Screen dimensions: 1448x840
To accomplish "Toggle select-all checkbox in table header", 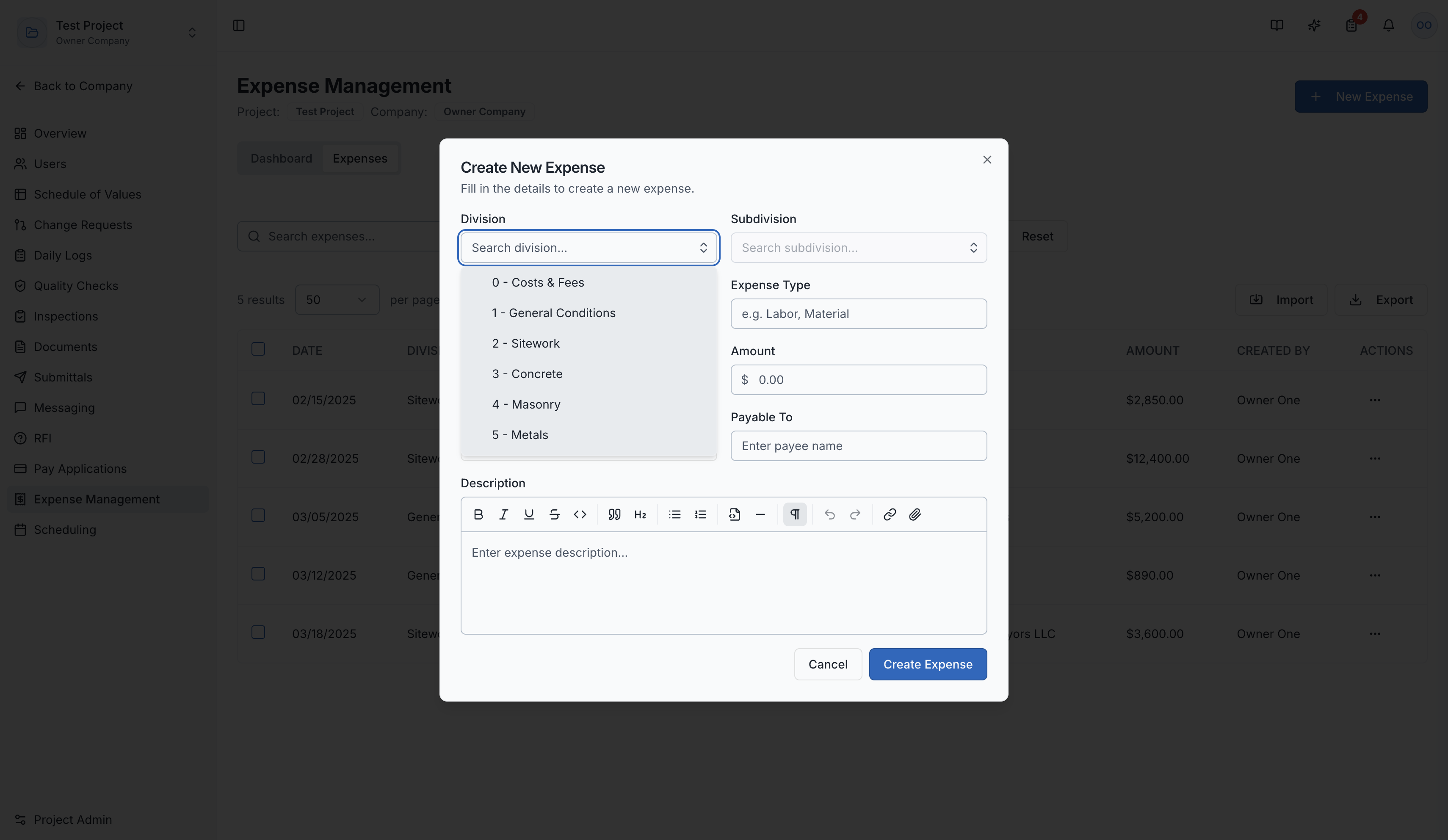I will (258, 349).
